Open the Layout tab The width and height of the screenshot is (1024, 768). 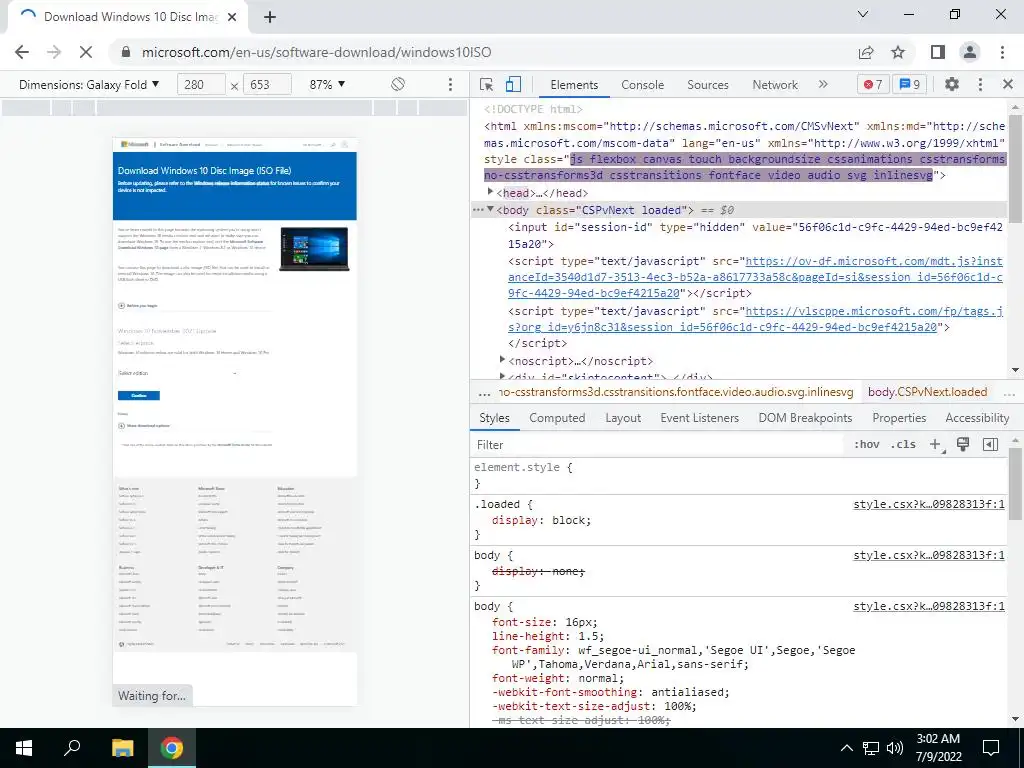tap(623, 418)
